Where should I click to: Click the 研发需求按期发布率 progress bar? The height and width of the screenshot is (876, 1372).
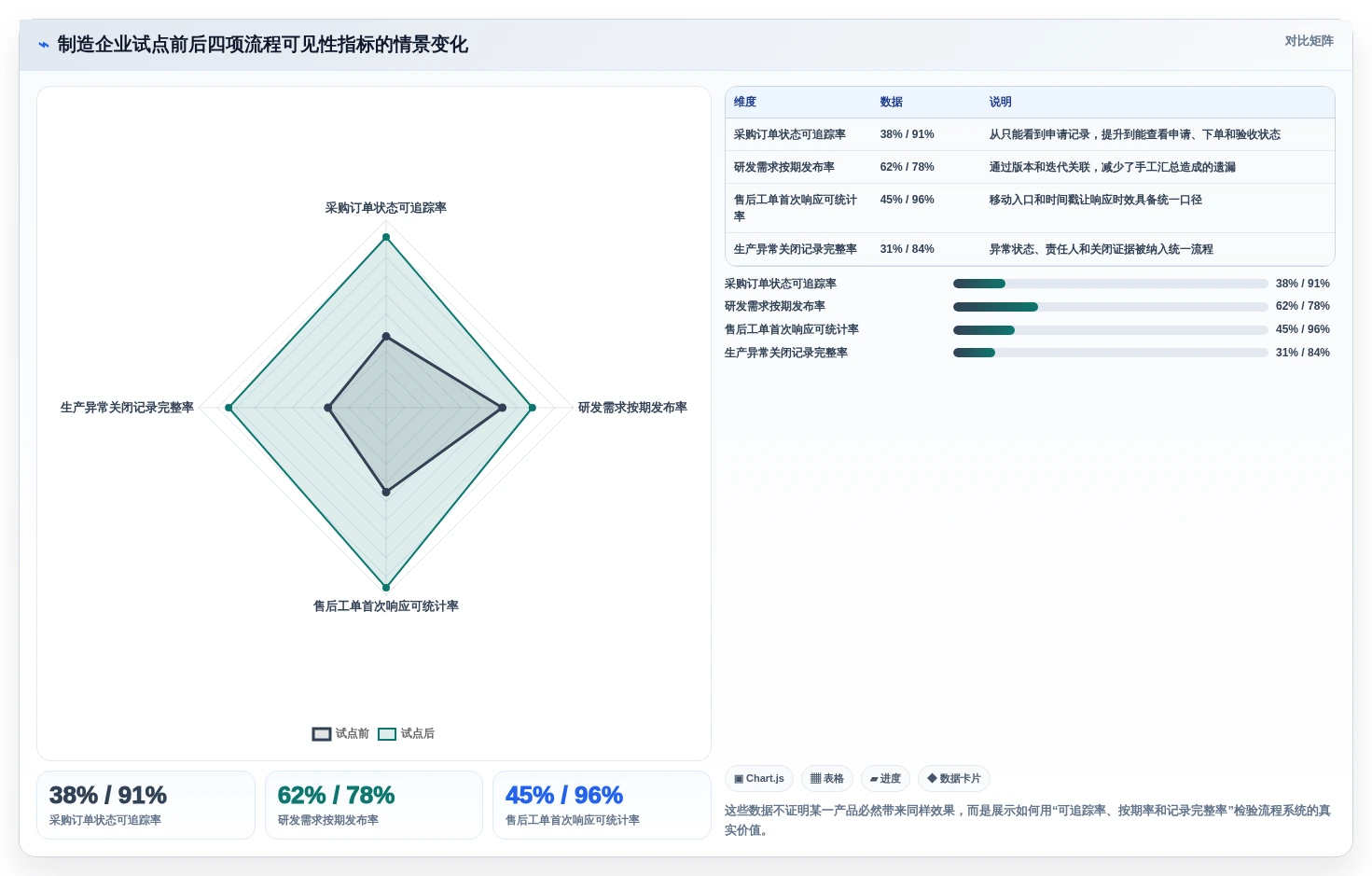pos(1111,307)
